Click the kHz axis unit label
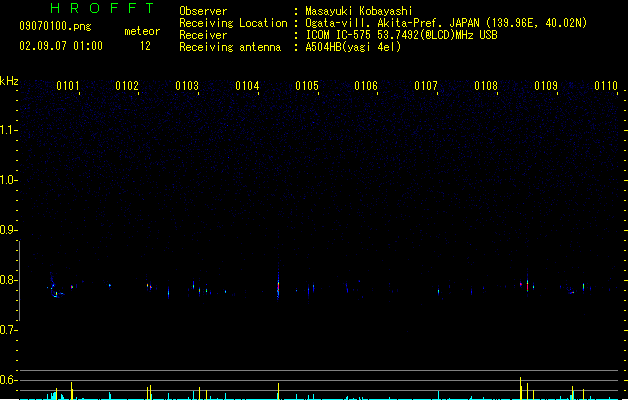The height and width of the screenshot is (400, 629). point(9,81)
